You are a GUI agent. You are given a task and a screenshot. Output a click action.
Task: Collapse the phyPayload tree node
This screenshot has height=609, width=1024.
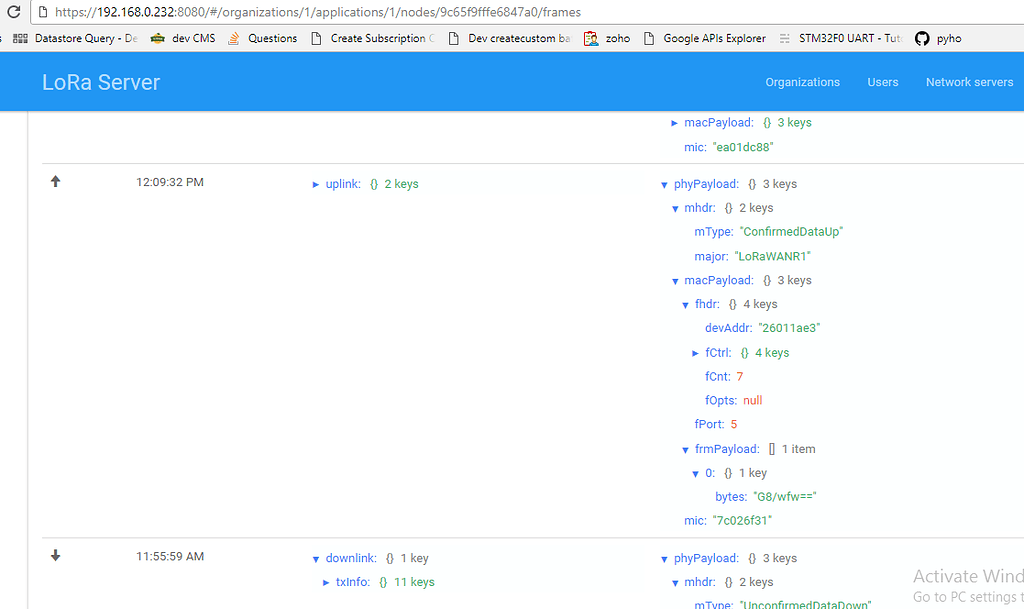pyautogui.click(x=664, y=183)
